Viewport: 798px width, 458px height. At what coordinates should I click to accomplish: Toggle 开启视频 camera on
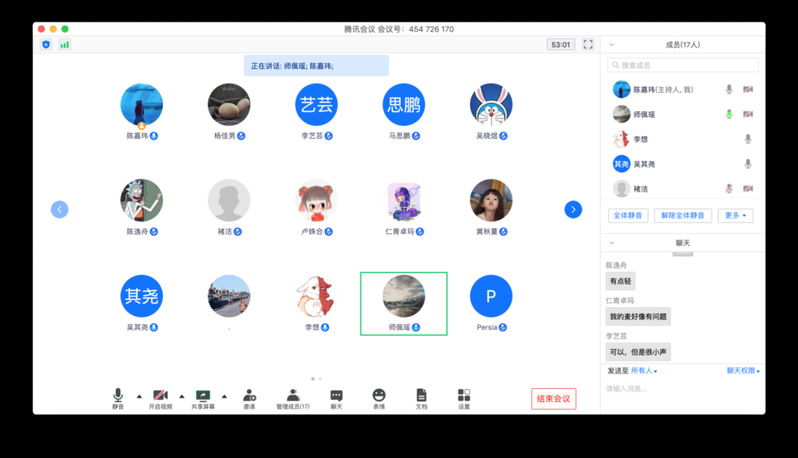(160, 397)
